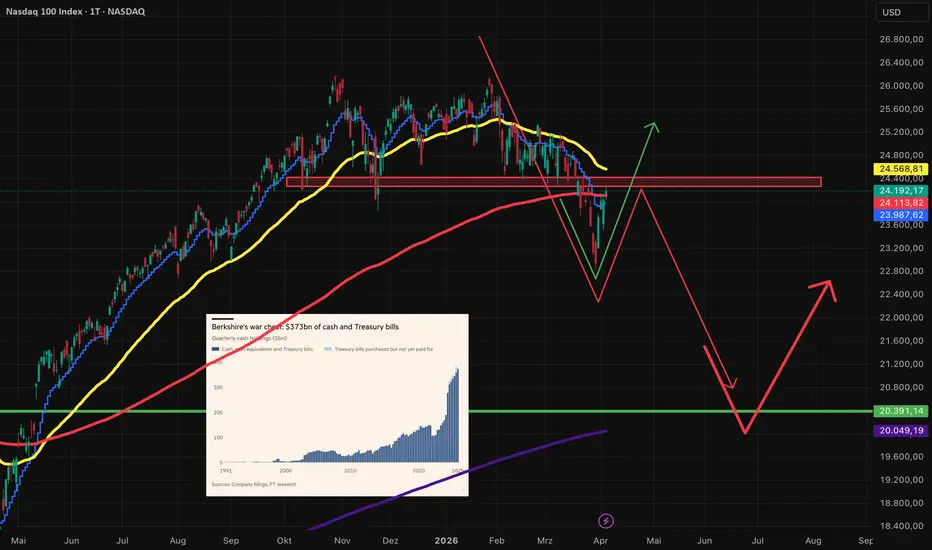Click the red 24.113,82 moving average label
This screenshot has width=932, height=550.
tap(900, 203)
